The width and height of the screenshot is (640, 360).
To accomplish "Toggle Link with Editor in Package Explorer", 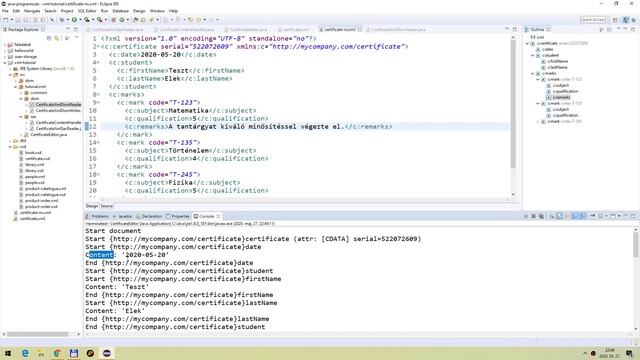I will (x=57, y=38).
